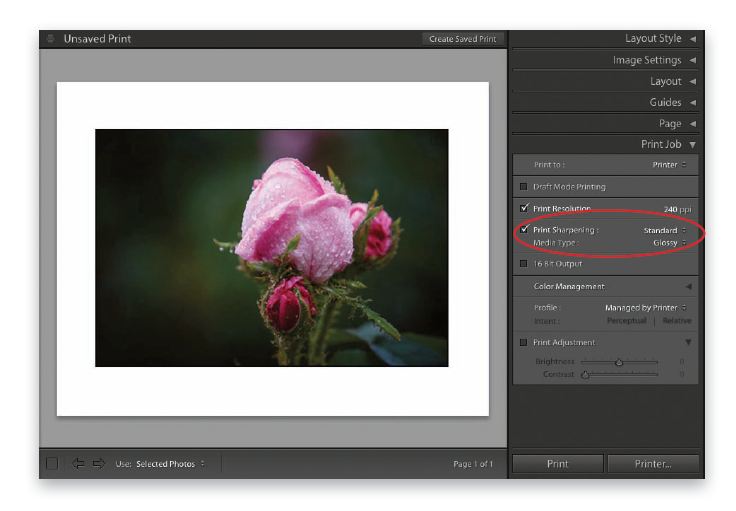Image resolution: width=736 pixels, height=511 pixels.
Task: Click the Create Saved Print button
Action: (462, 39)
